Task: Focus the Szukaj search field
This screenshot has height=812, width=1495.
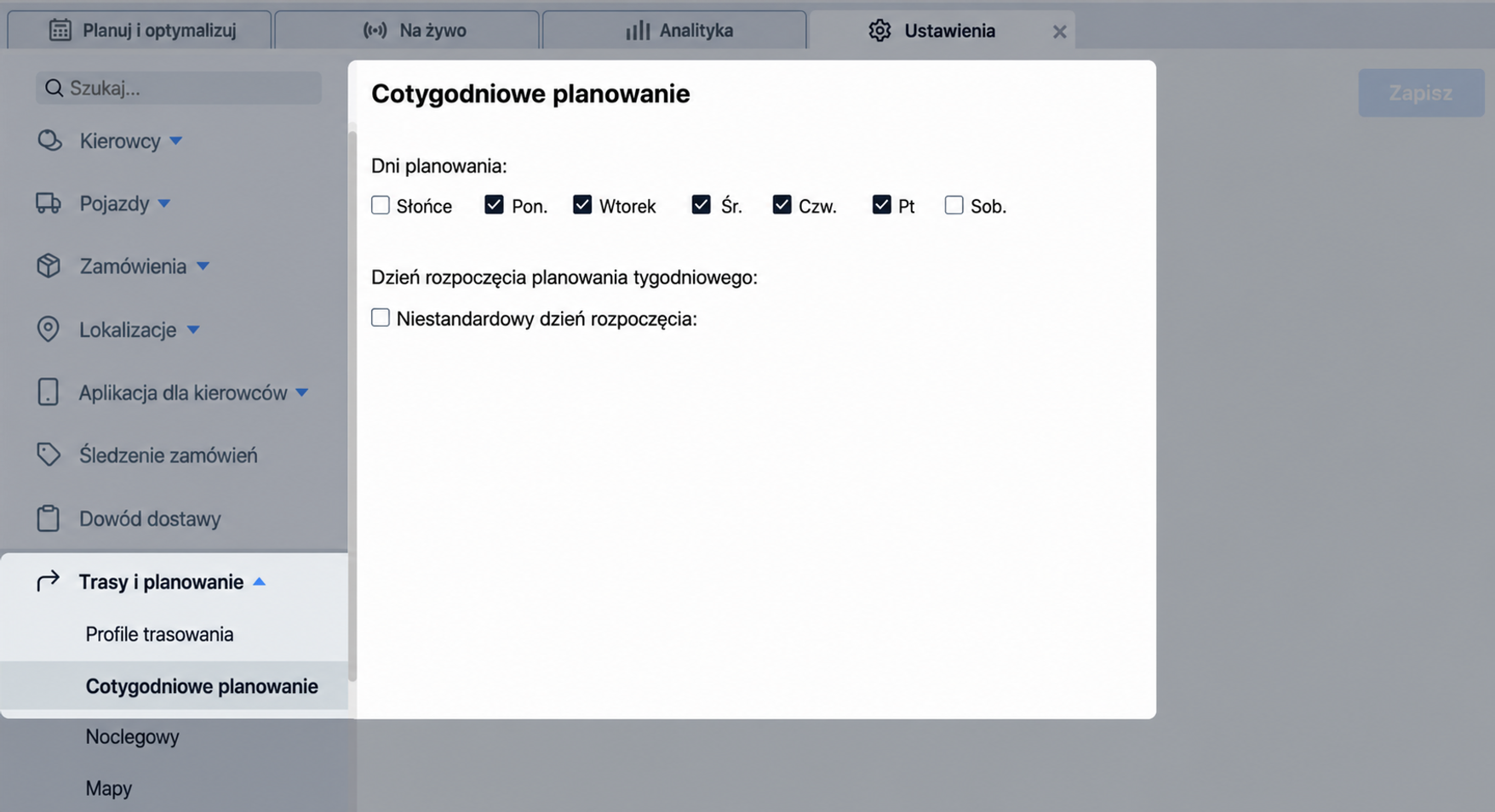Action: [x=179, y=89]
